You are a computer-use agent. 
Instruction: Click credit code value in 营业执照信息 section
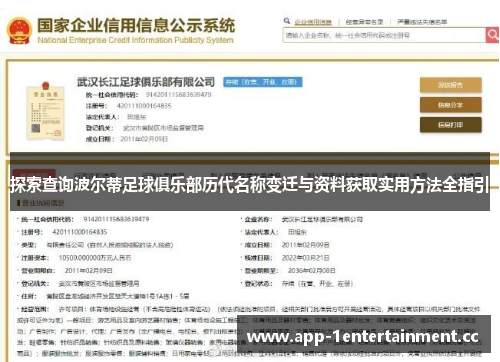coord(116,219)
